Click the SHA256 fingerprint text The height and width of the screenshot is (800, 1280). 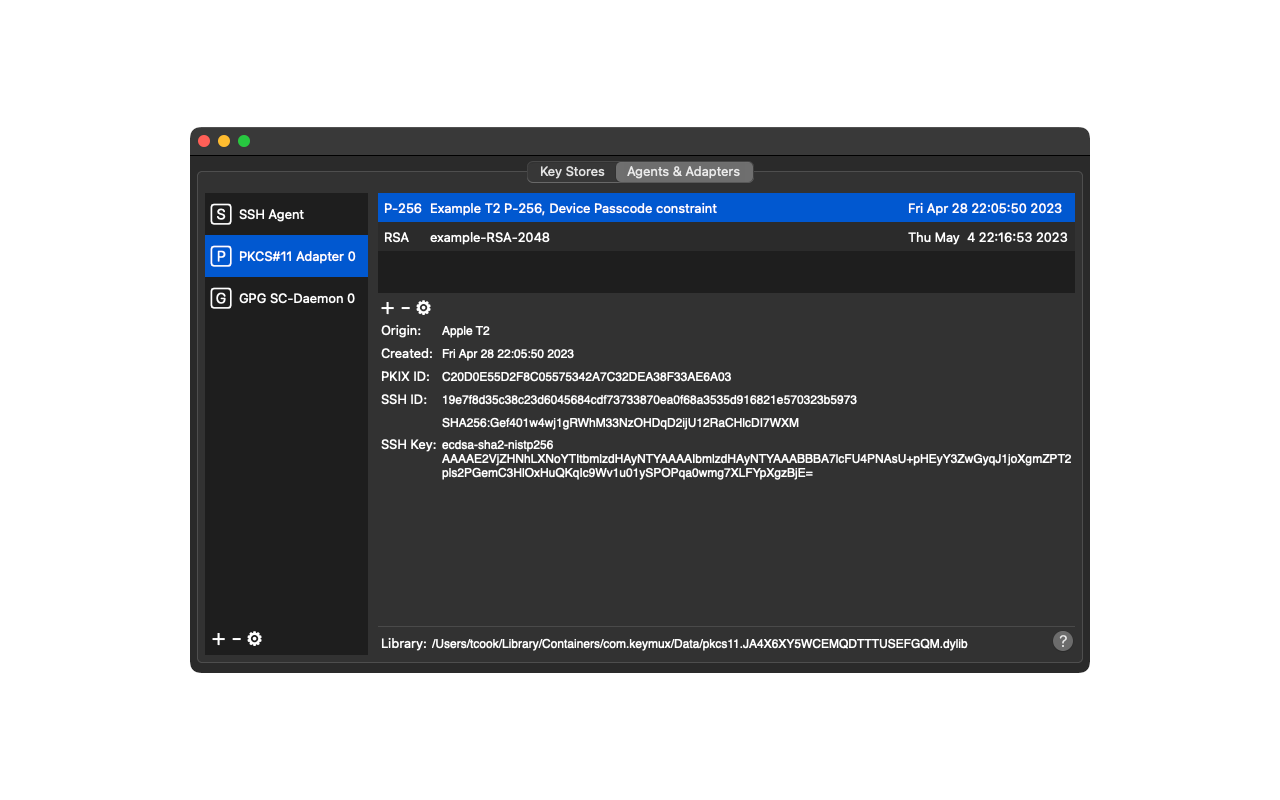click(x=620, y=423)
